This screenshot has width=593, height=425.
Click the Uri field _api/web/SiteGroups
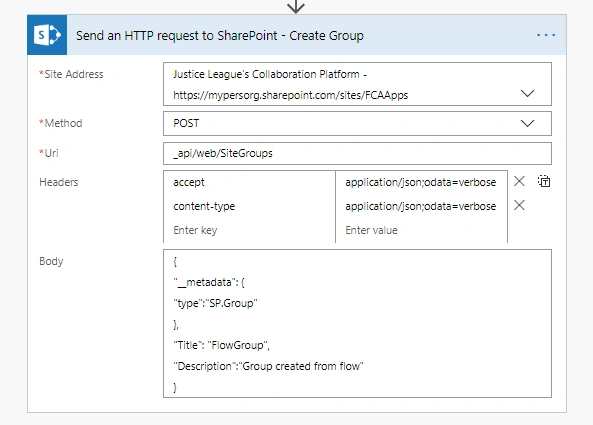coord(357,154)
